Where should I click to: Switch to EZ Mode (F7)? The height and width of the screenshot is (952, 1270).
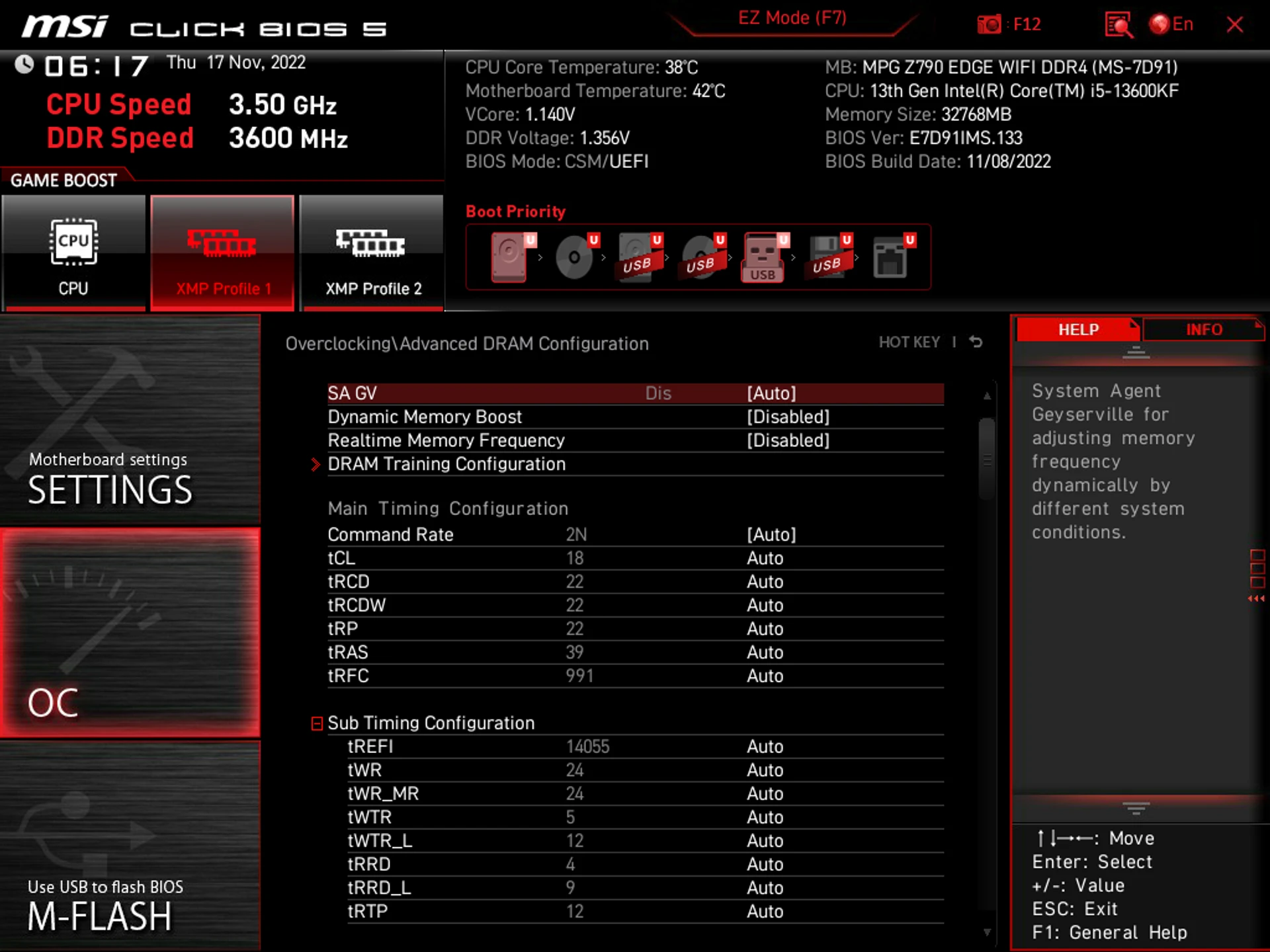click(x=792, y=18)
